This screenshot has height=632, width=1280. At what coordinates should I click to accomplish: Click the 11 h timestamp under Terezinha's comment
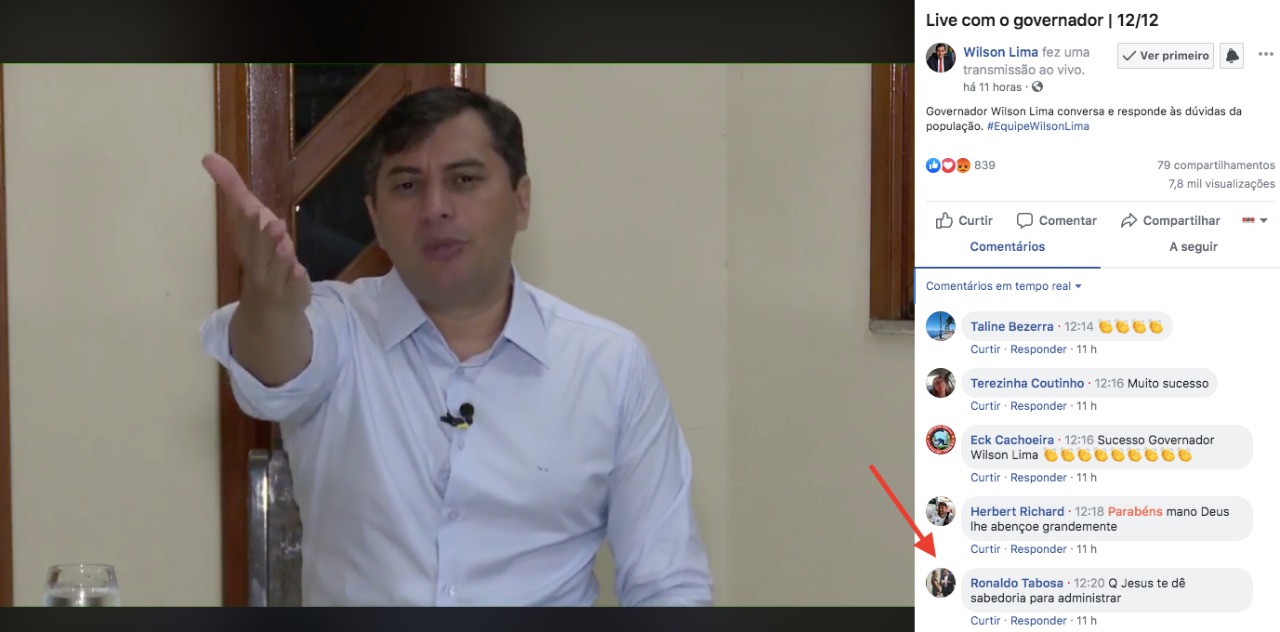coord(1086,406)
